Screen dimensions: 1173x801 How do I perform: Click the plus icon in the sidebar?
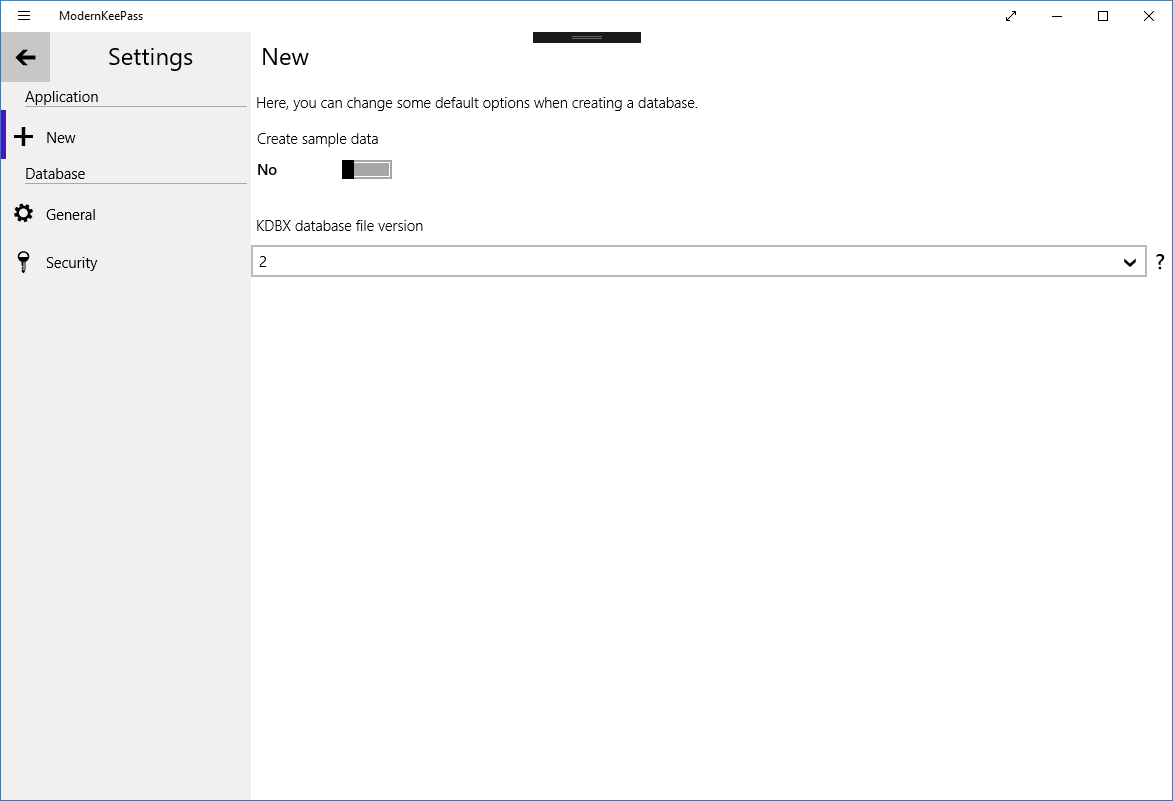(24, 138)
